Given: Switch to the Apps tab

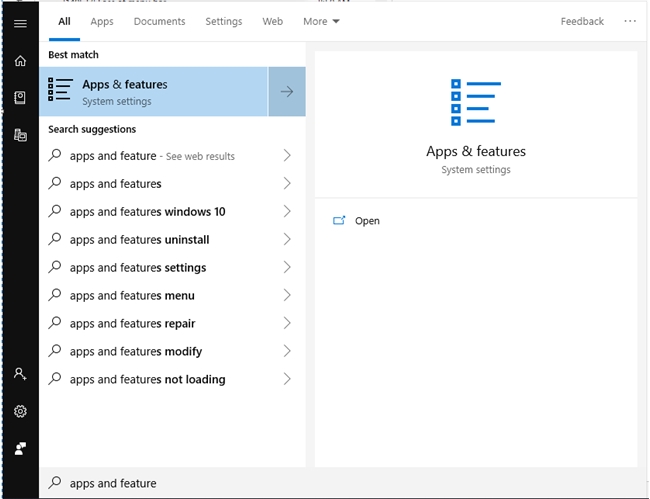Looking at the screenshot, I should 102,22.
